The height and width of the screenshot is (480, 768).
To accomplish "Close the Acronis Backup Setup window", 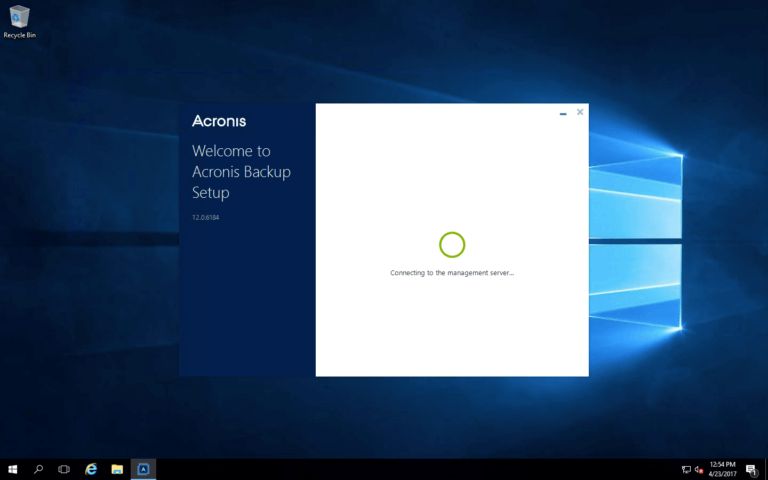I will click(580, 112).
